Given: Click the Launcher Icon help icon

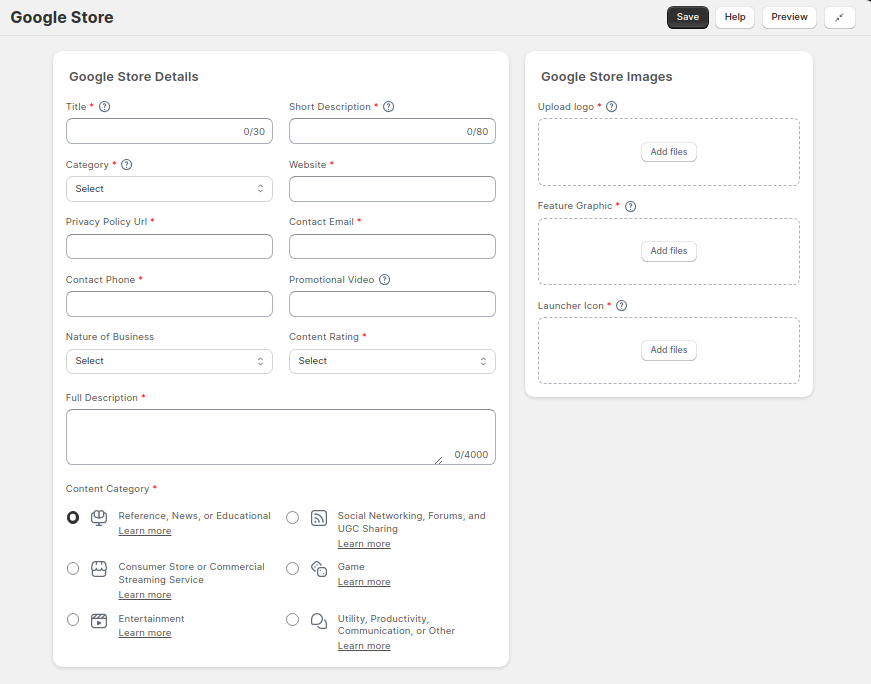Looking at the screenshot, I should pyautogui.click(x=622, y=306).
